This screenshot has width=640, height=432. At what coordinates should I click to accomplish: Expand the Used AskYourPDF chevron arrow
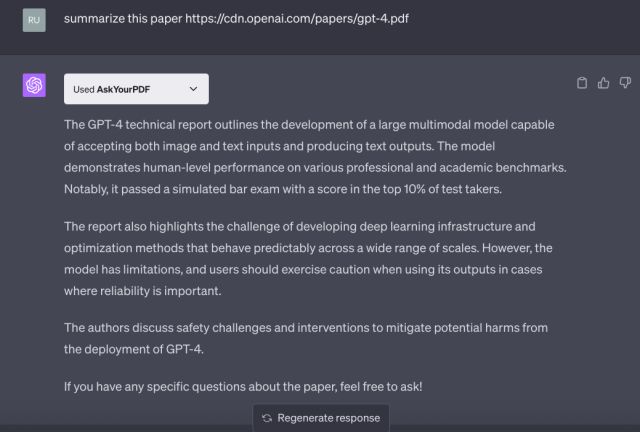coord(193,89)
